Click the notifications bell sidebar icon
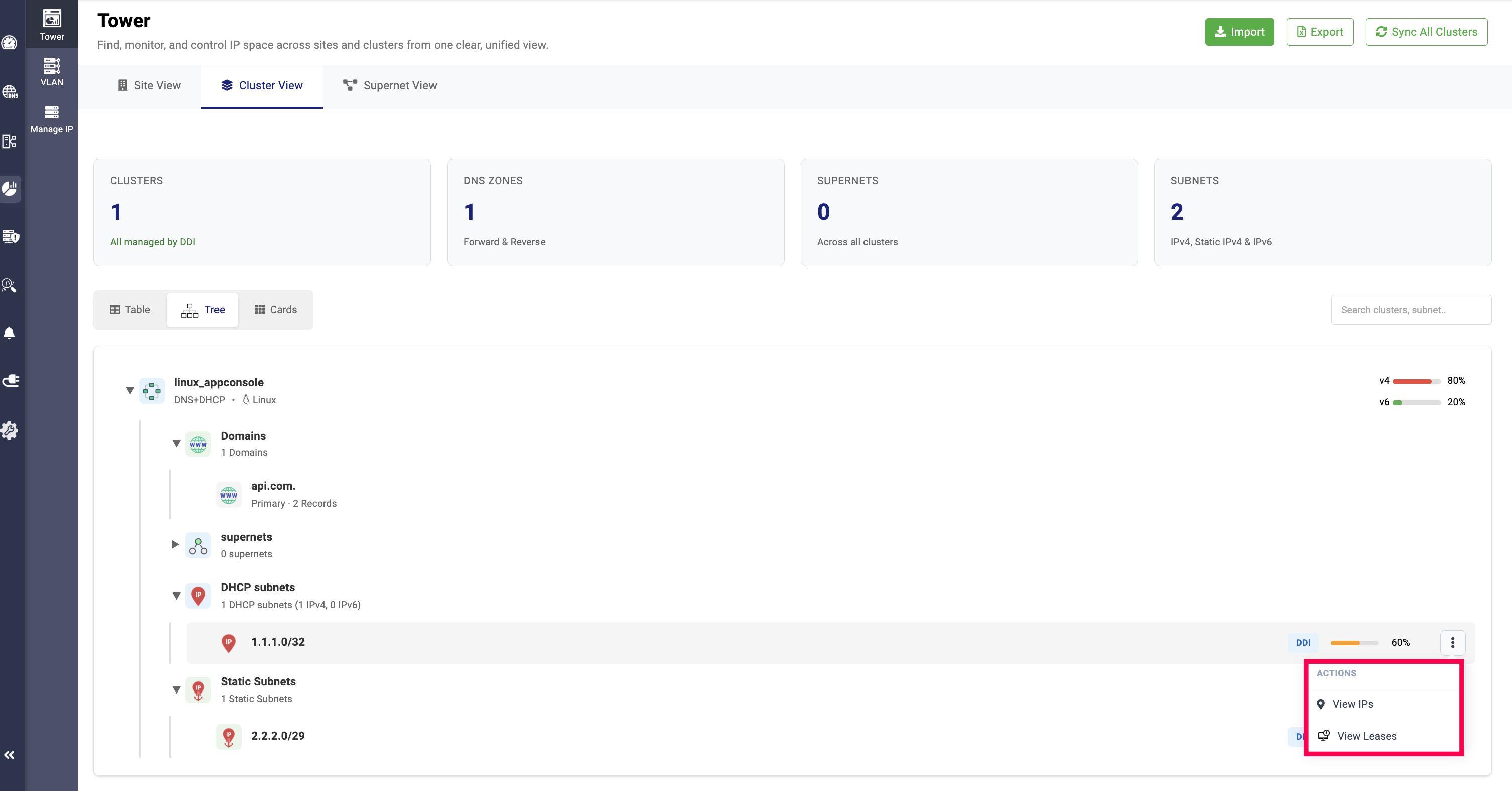The width and height of the screenshot is (1512, 791). click(10, 333)
